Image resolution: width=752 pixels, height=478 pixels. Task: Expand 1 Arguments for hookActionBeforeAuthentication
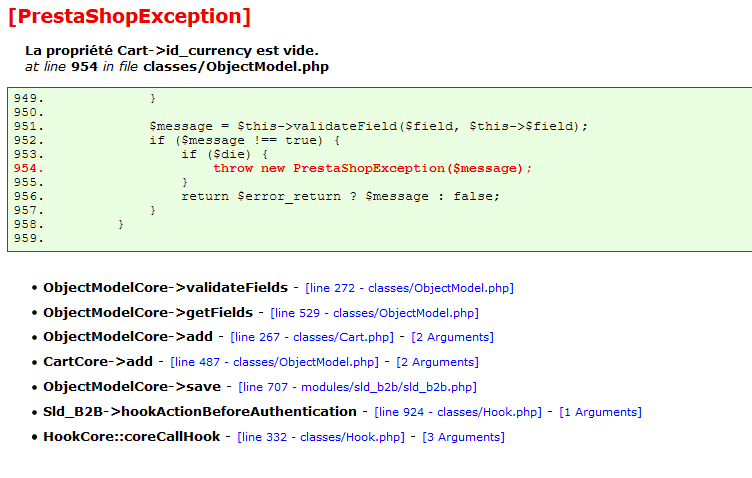(x=600, y=412)
